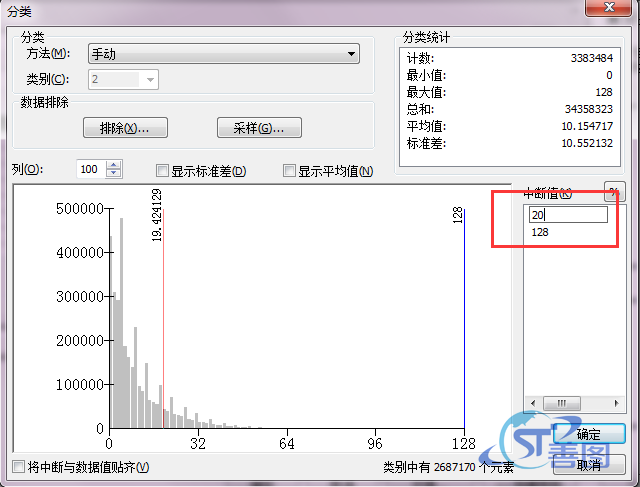Click the 采样(G)... sampling button
This screenshot has width=640, height=487.
(259, 128)
